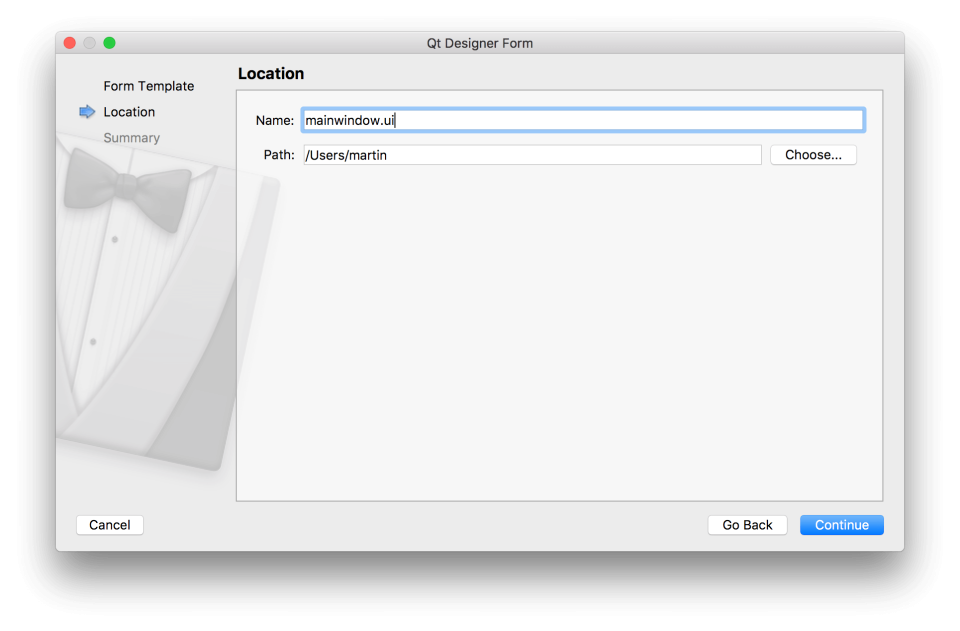Click Go Back to return to template
This screenshot has width=960, height=631.
[x=747, y=525]
